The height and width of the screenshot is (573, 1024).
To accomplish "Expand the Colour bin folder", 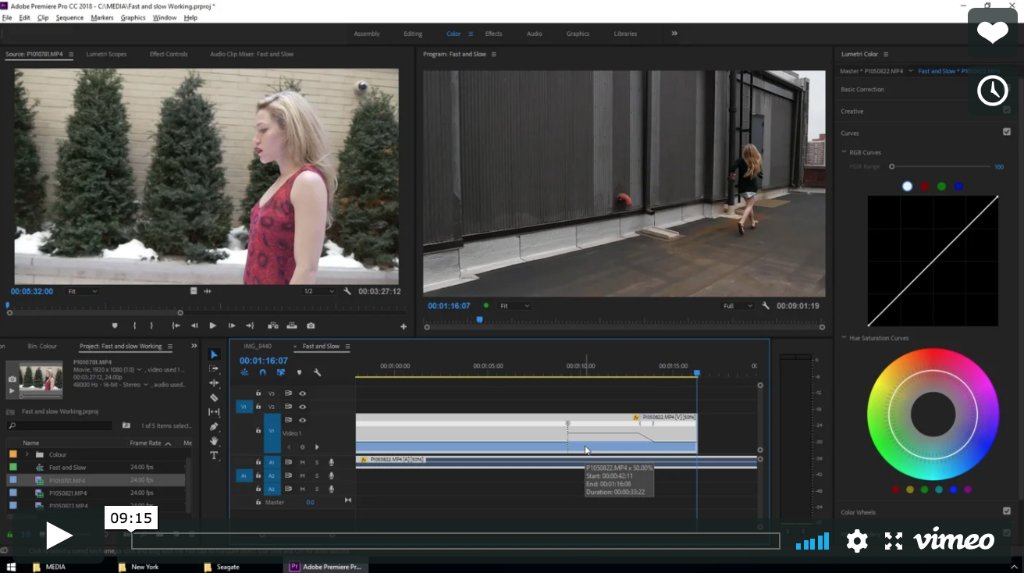I will pos(27,454).
